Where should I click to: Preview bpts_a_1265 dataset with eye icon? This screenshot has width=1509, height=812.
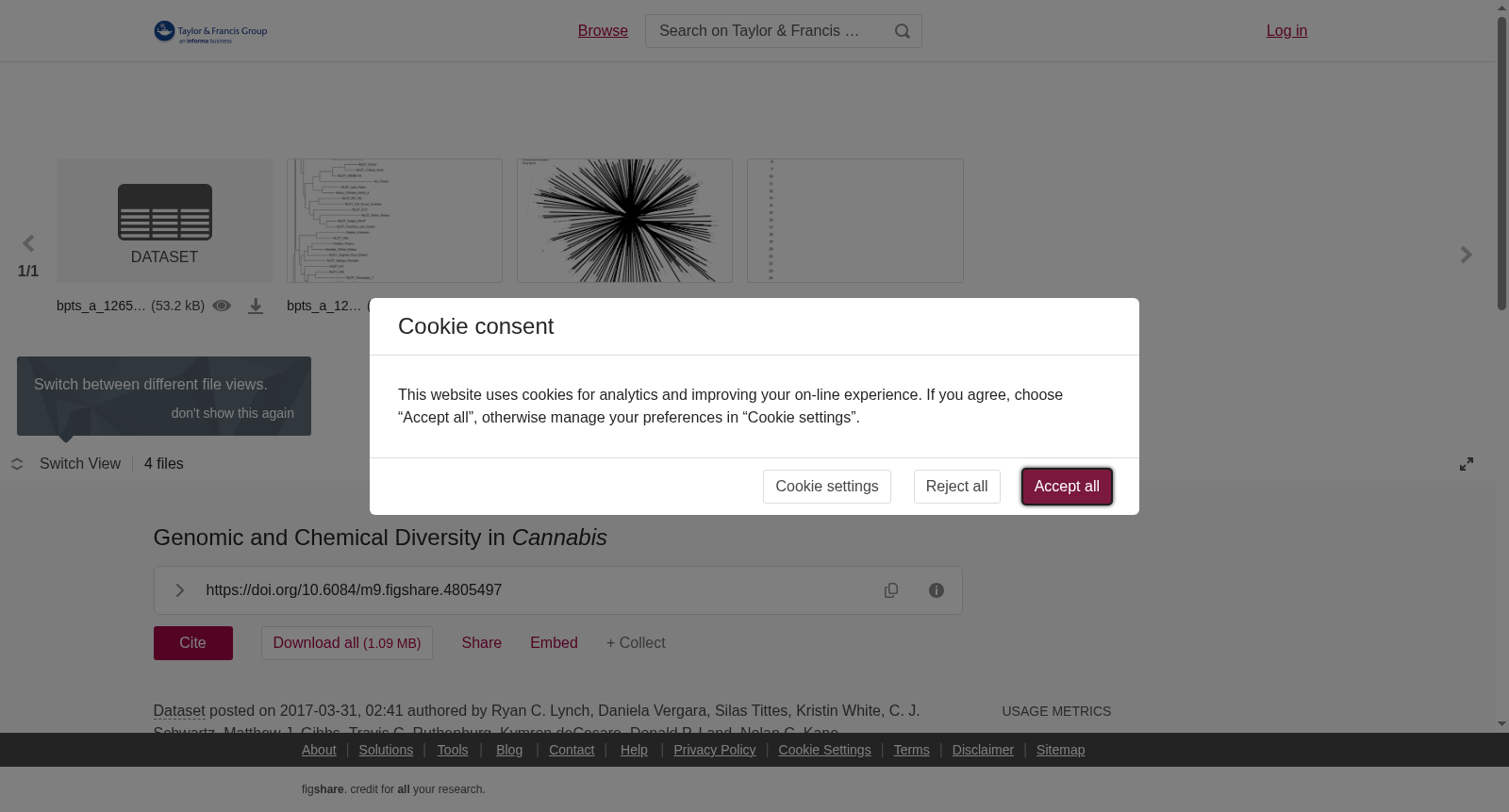222,306
